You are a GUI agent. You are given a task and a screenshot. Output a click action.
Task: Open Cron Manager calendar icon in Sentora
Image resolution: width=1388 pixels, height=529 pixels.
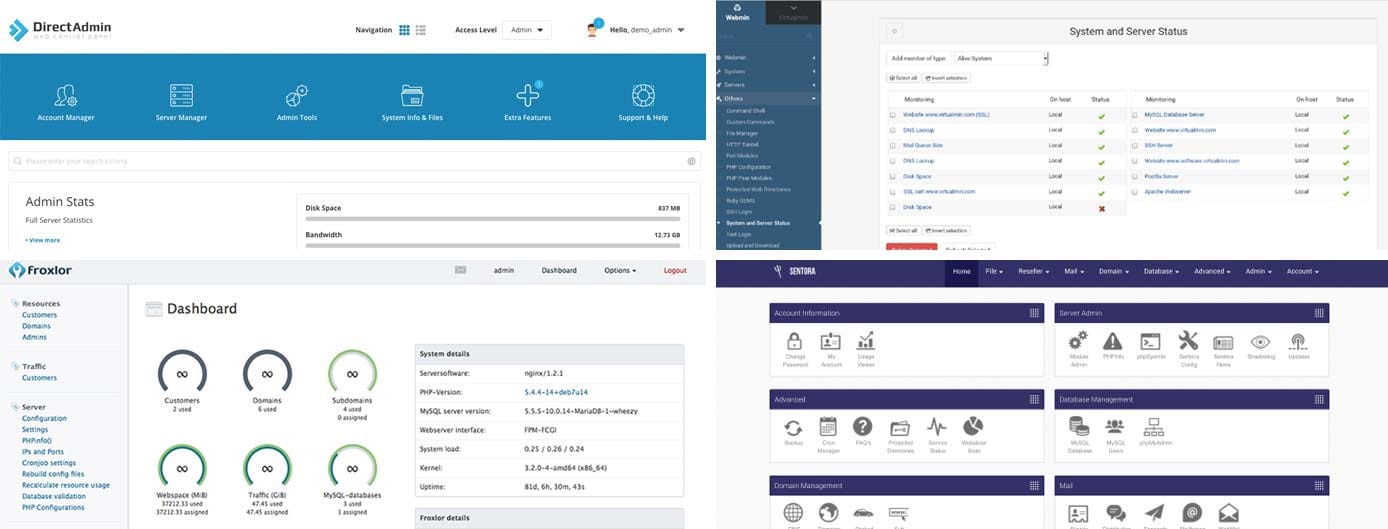828,427
